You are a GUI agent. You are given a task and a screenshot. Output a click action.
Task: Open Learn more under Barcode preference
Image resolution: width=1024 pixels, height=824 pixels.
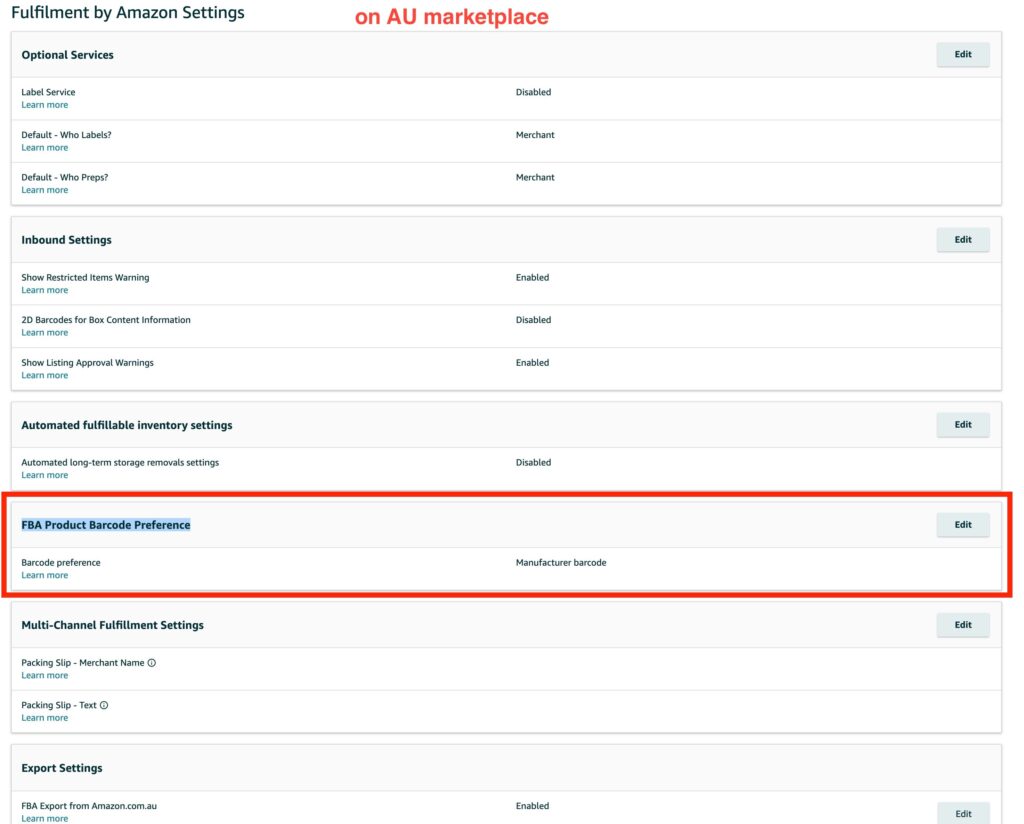tap(45, 575)
